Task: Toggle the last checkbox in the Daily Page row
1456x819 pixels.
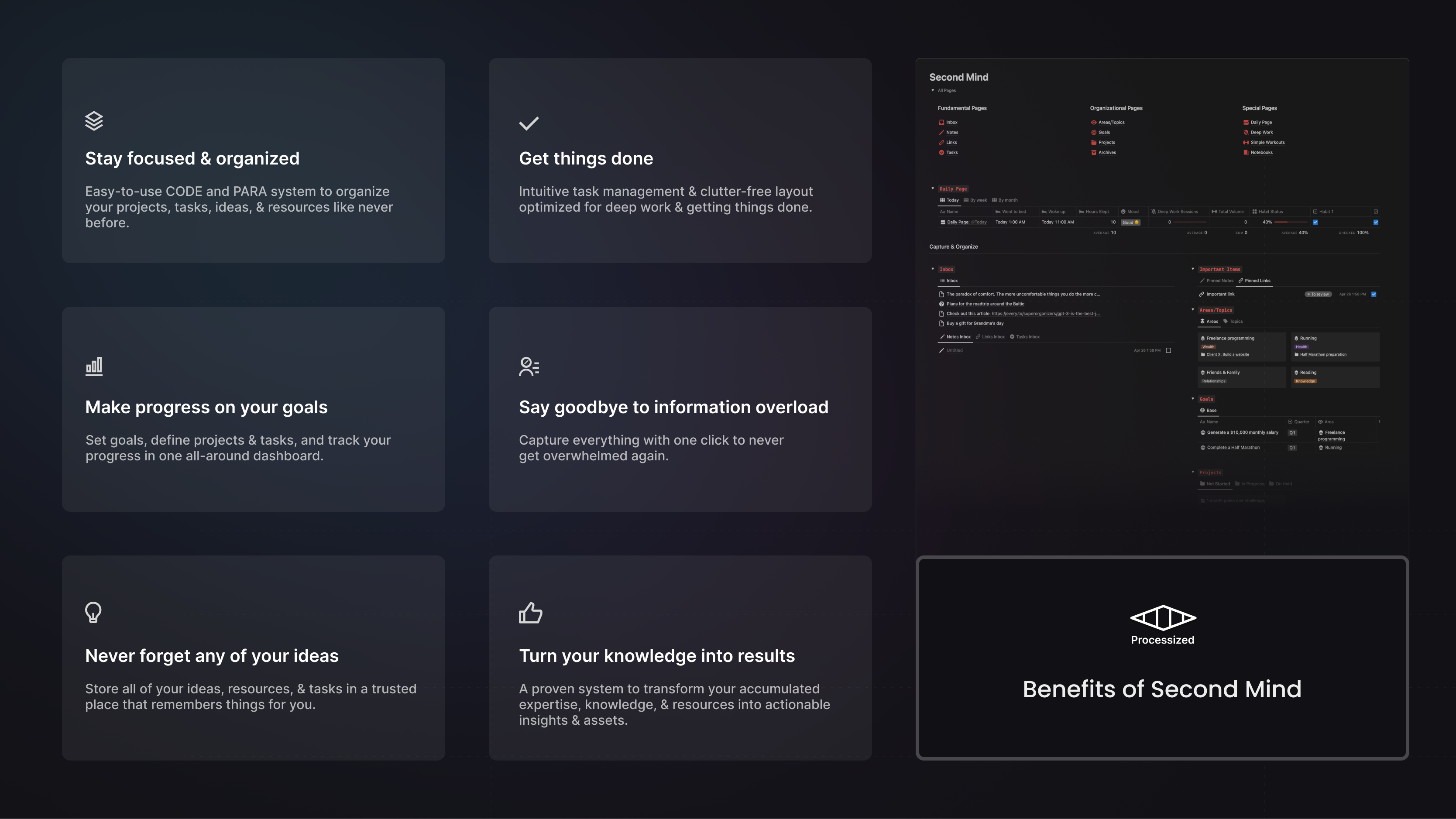Action: point(1376,223)
